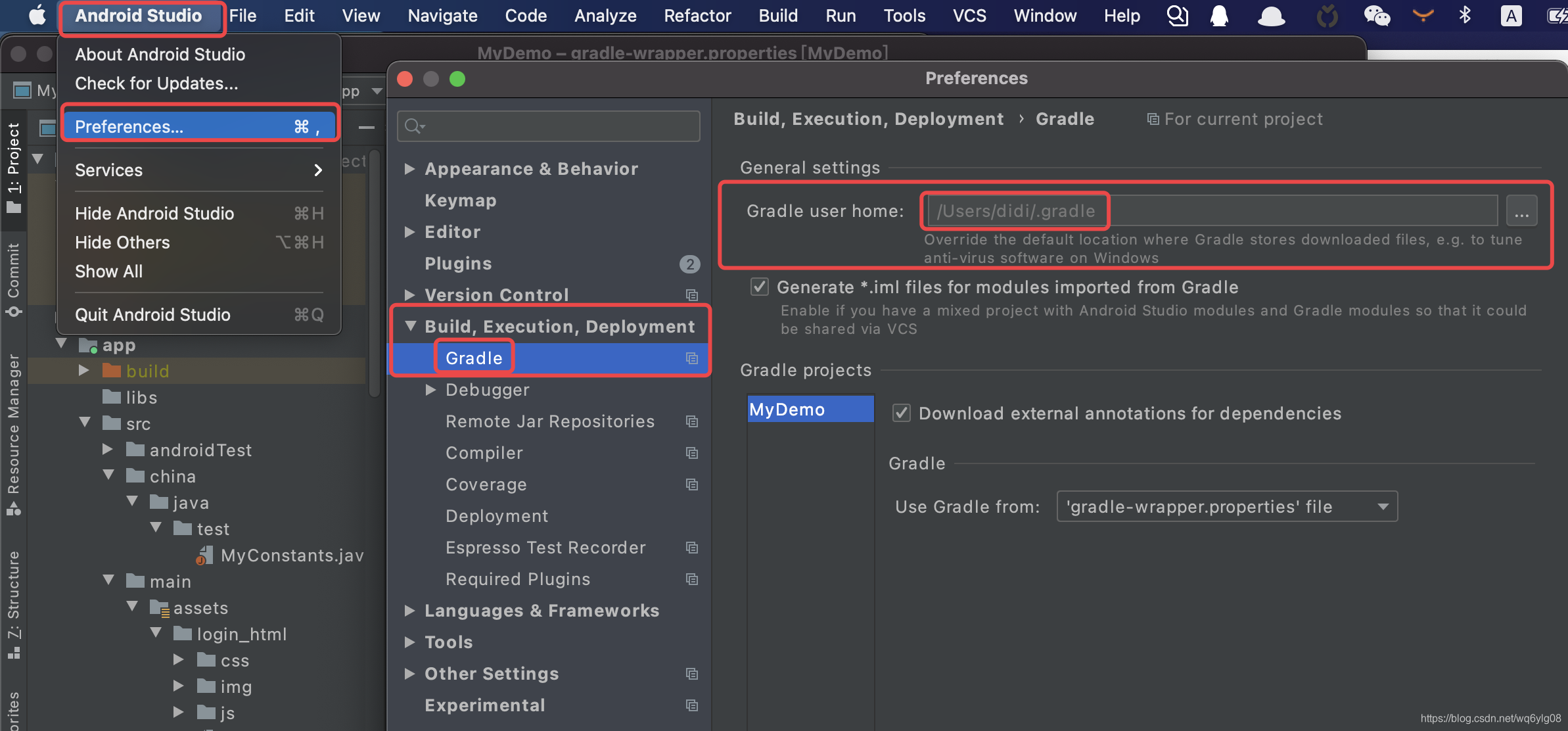Screen dimensions: 1568x731
Task: Click the MyConstants.java file icon
Action: (x=204, y=555)
